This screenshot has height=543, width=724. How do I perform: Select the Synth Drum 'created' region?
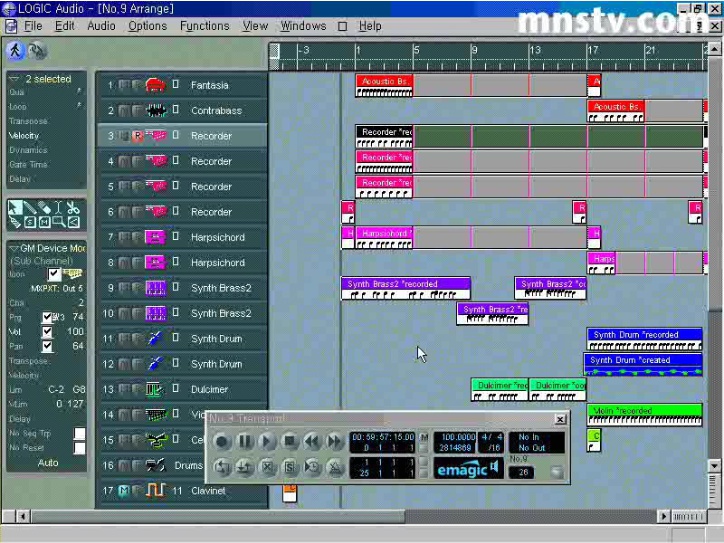[x=643, y=364]
